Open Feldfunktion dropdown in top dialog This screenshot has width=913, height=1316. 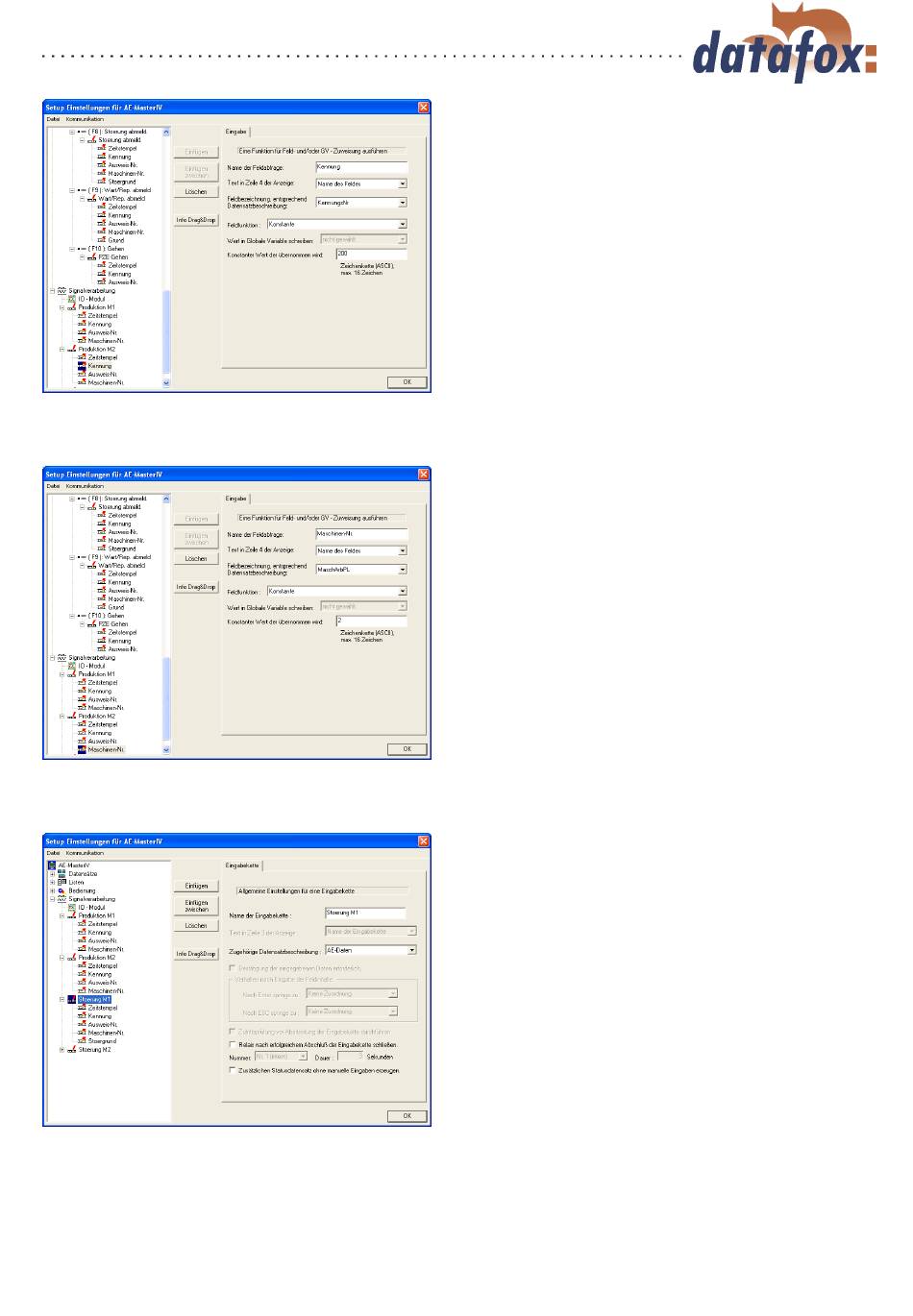coord(403,225)
